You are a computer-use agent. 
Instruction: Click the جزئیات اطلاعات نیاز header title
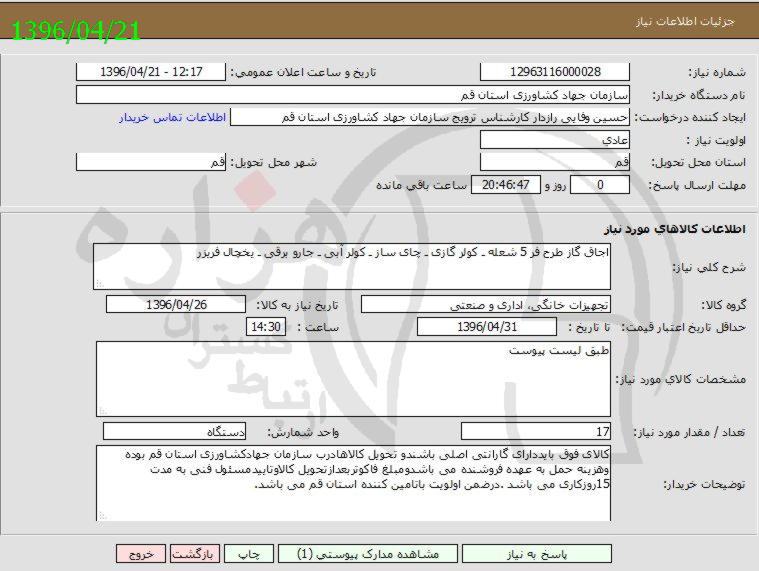pyautogui.click(x=685, y=21)
